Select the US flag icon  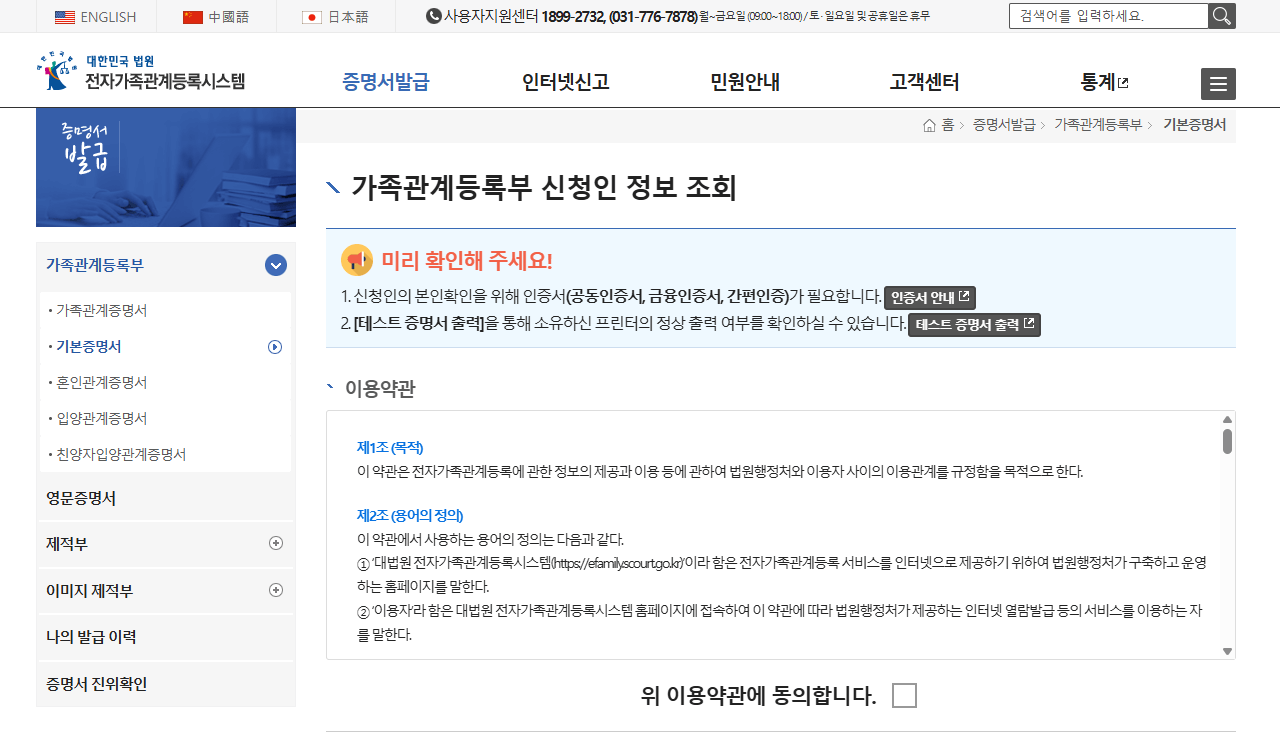(65, 17)
